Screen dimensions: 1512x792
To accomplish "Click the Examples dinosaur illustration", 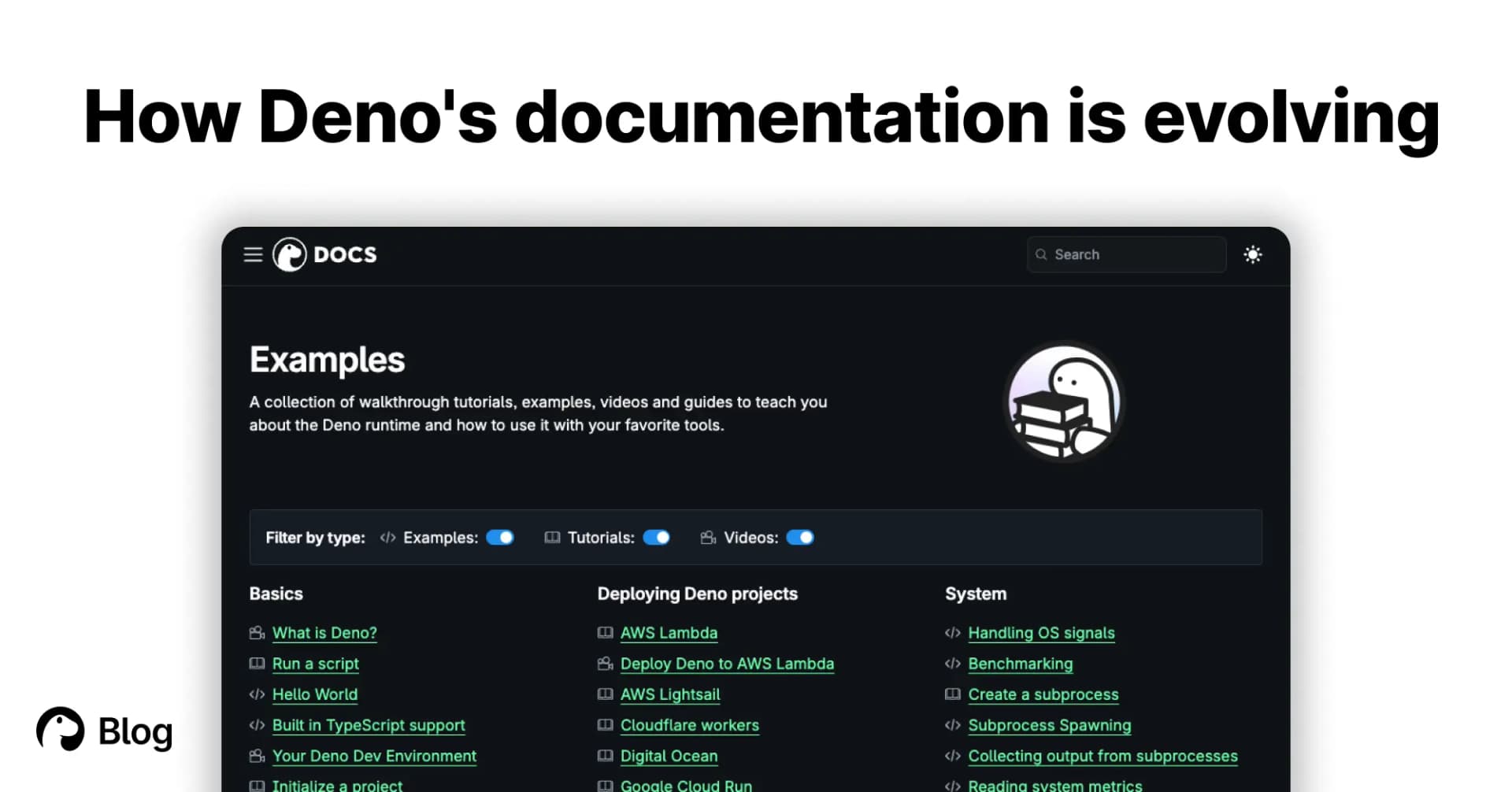I will 1063,402.
